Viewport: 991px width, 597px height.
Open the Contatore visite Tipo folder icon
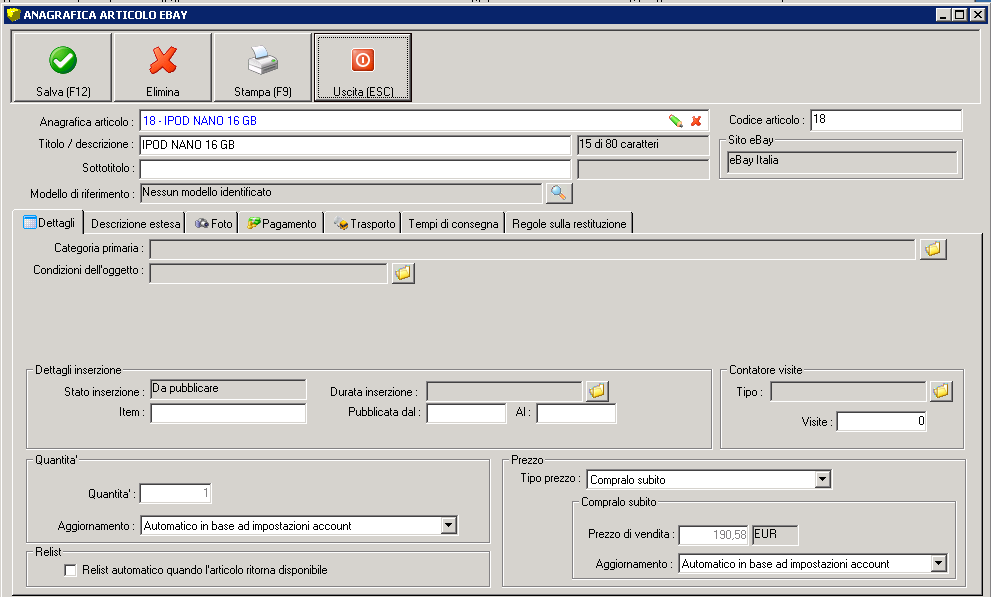[941, 391]
